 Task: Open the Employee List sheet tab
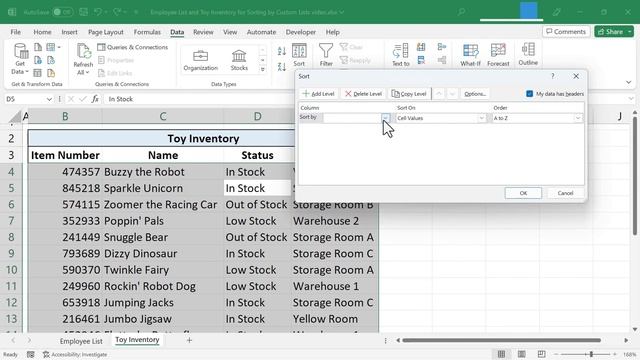pyautogui.click(x=81, y=341)
